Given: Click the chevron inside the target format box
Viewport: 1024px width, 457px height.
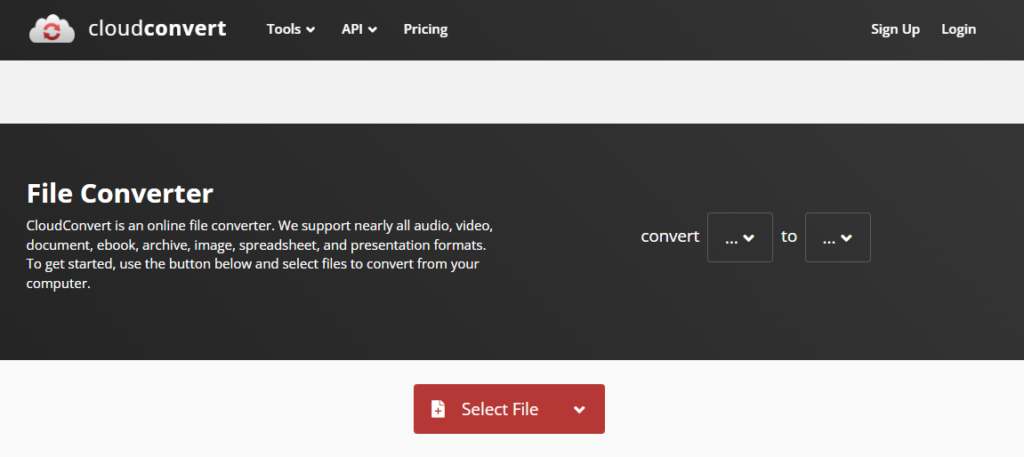Looking at the screenshot, I should click(846, 238).
